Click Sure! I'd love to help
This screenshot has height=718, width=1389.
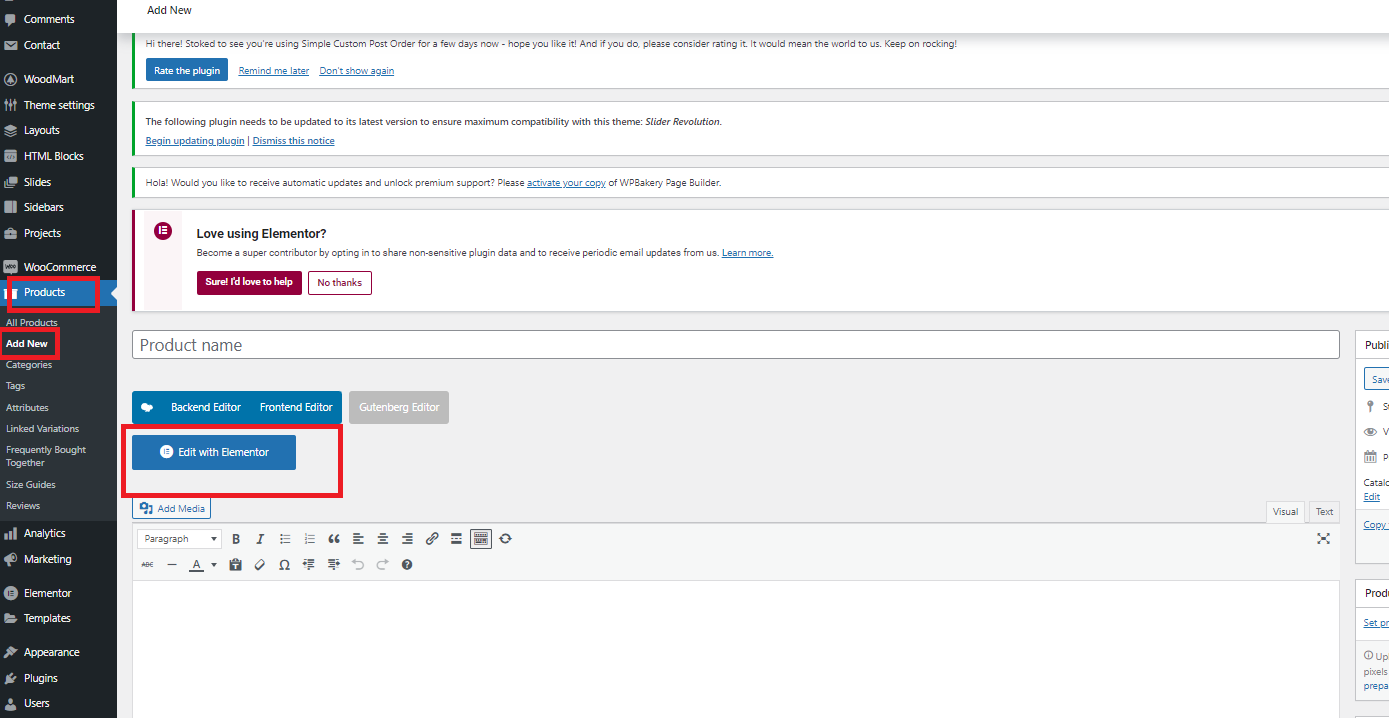(x=249, y=283)
